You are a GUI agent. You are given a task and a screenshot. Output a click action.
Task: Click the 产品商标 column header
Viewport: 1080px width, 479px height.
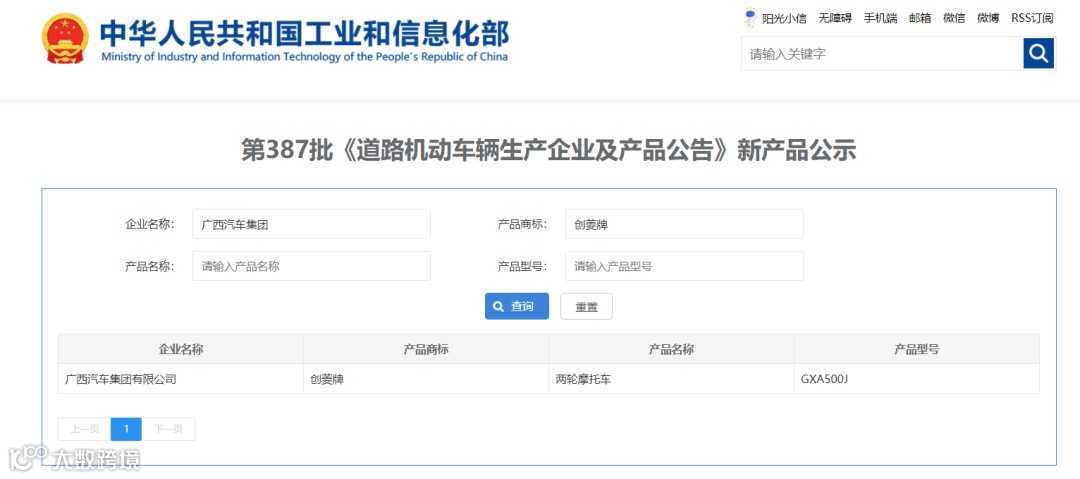[x=426, y=349]
